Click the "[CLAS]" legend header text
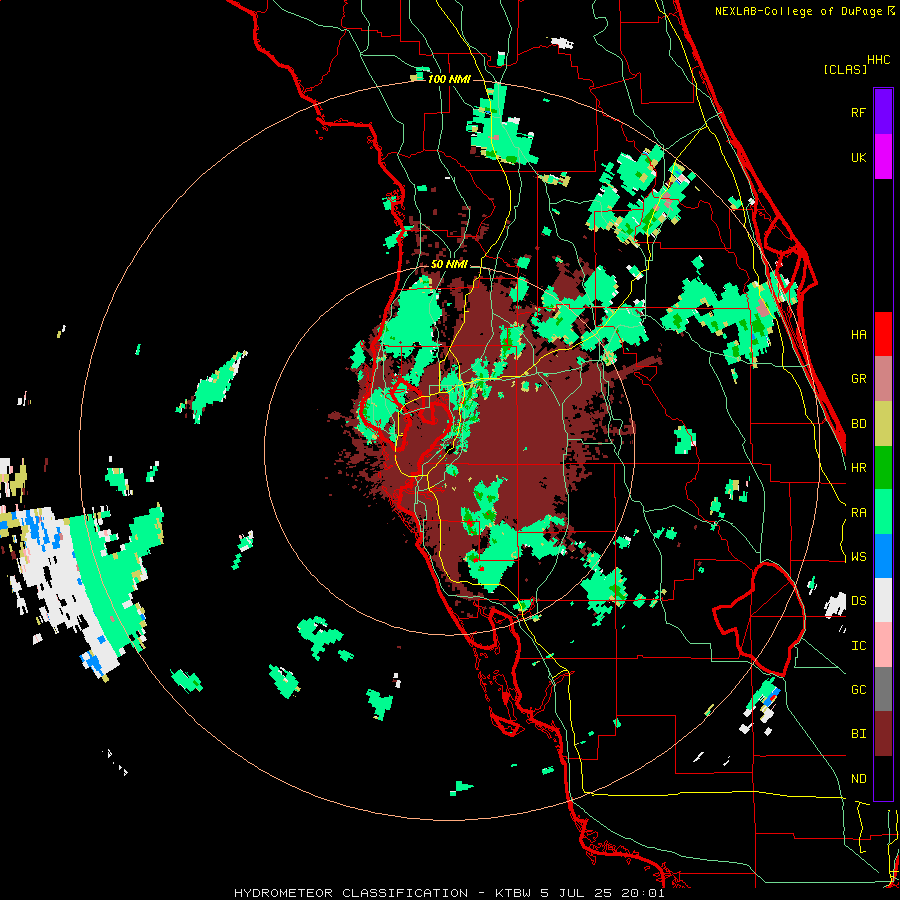 pyautogui.click(x=845, y=69)
